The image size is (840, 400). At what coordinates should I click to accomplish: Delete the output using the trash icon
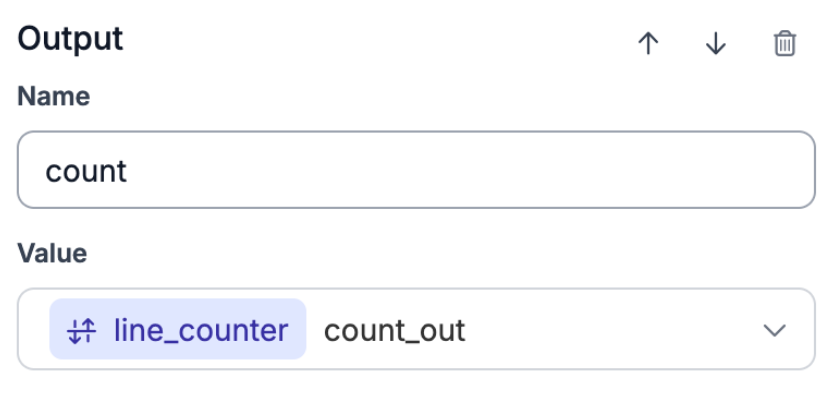click(x=785, y=44)
